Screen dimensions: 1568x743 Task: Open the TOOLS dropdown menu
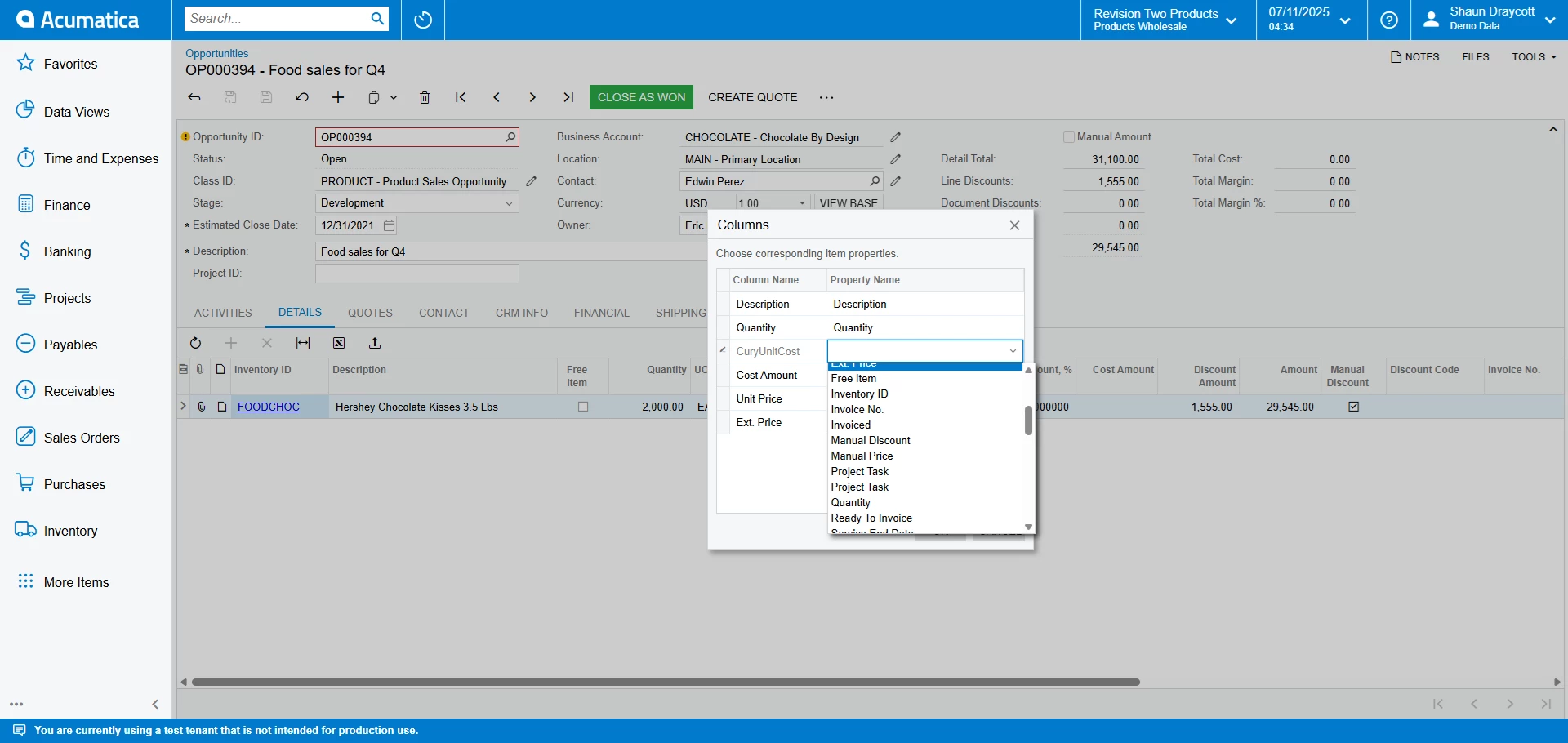(x=1534, y=57)
